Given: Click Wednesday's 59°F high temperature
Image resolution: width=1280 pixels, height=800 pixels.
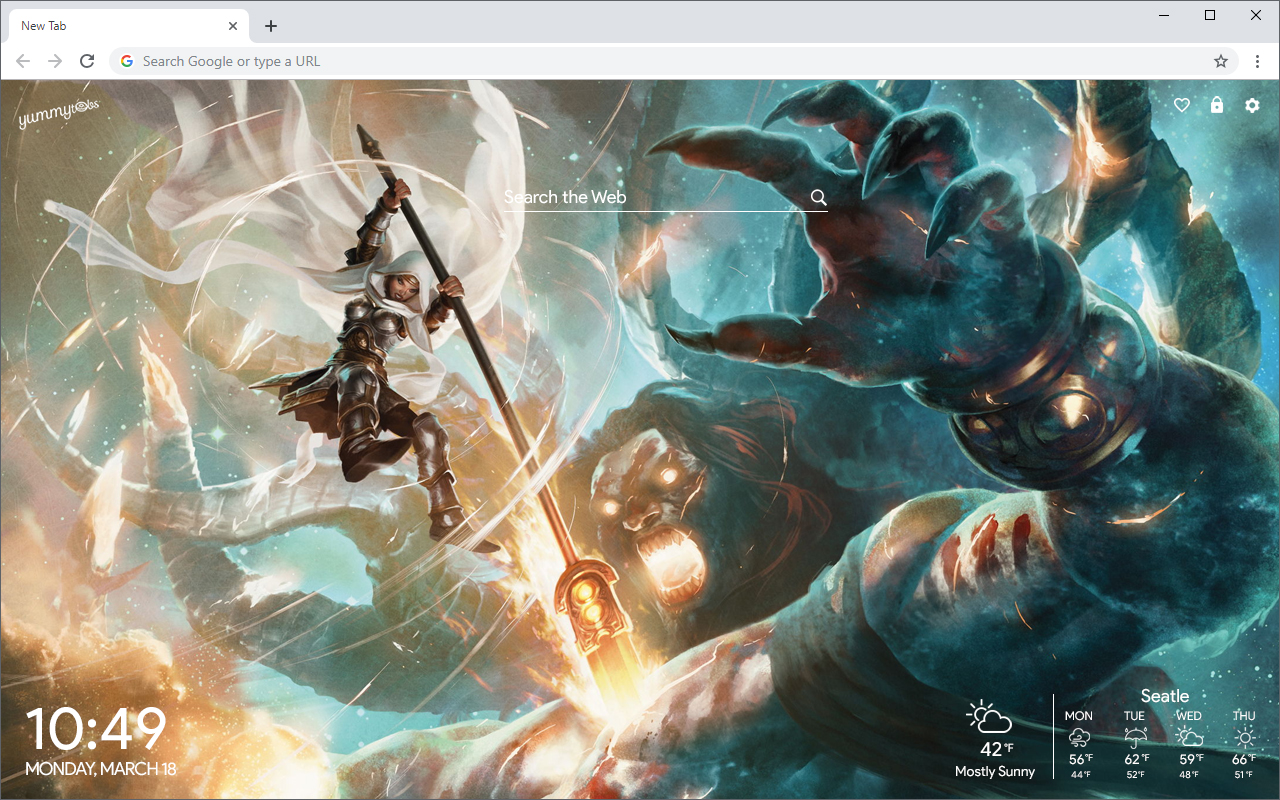Looking at the screenshot, I should (x=1190, y=759).
